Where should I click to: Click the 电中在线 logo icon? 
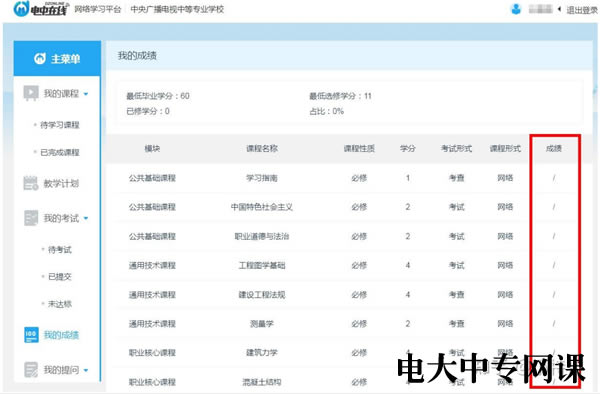point(21,9)
